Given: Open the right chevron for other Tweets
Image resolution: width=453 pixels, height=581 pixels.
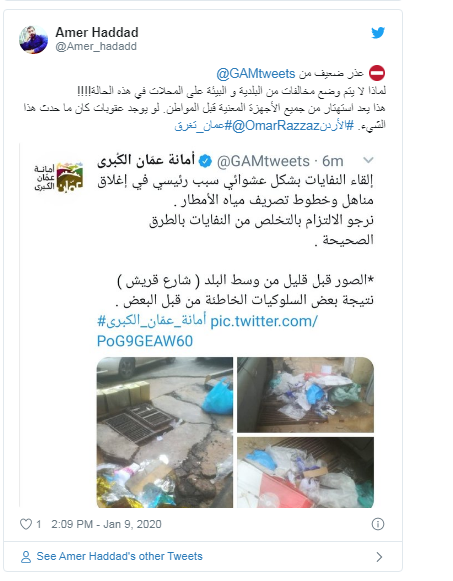Looking at the screenshot, I should [x=379, y=557].
